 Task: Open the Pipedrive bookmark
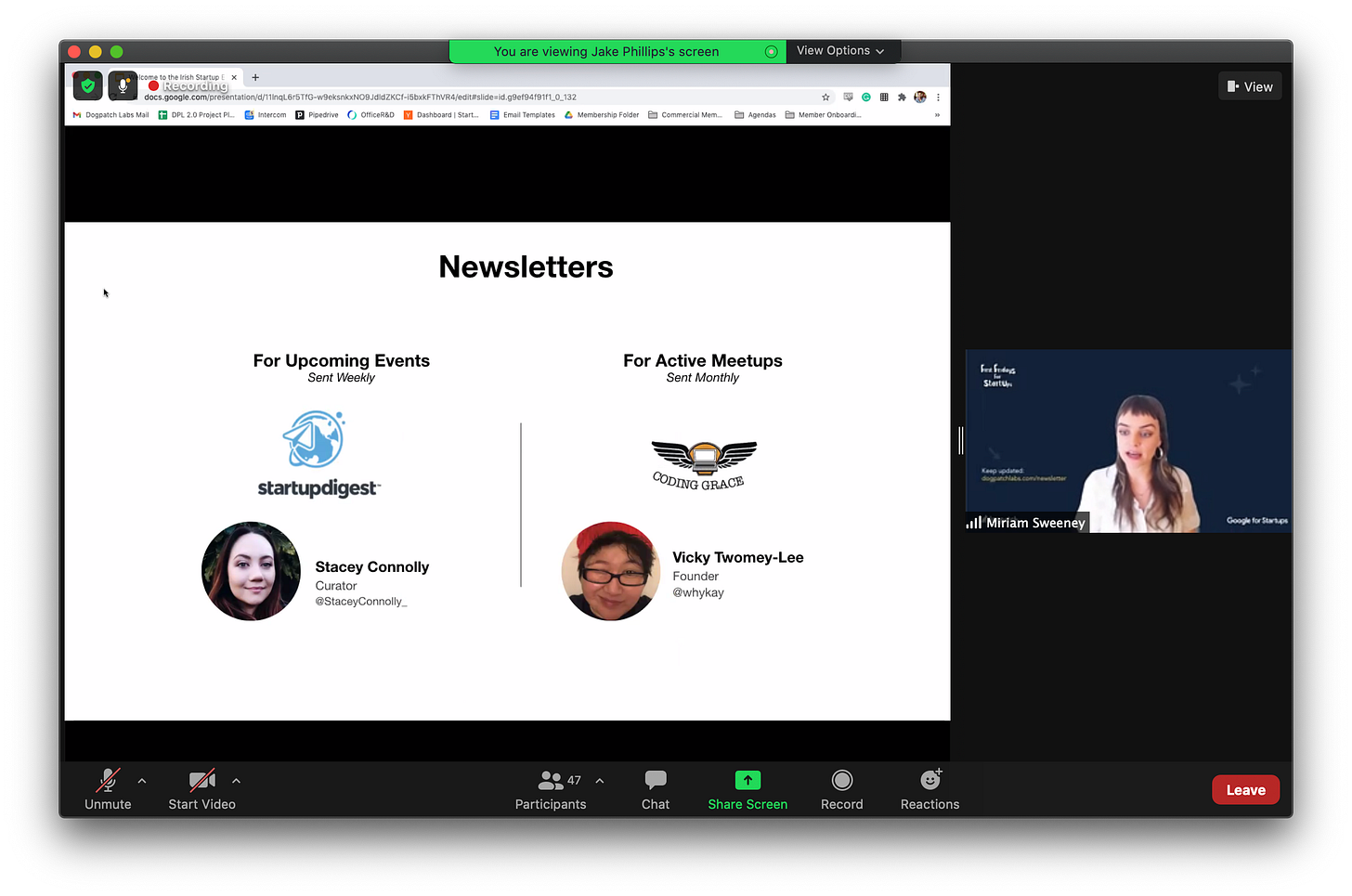pyautogui.click(x=317, y=115)
